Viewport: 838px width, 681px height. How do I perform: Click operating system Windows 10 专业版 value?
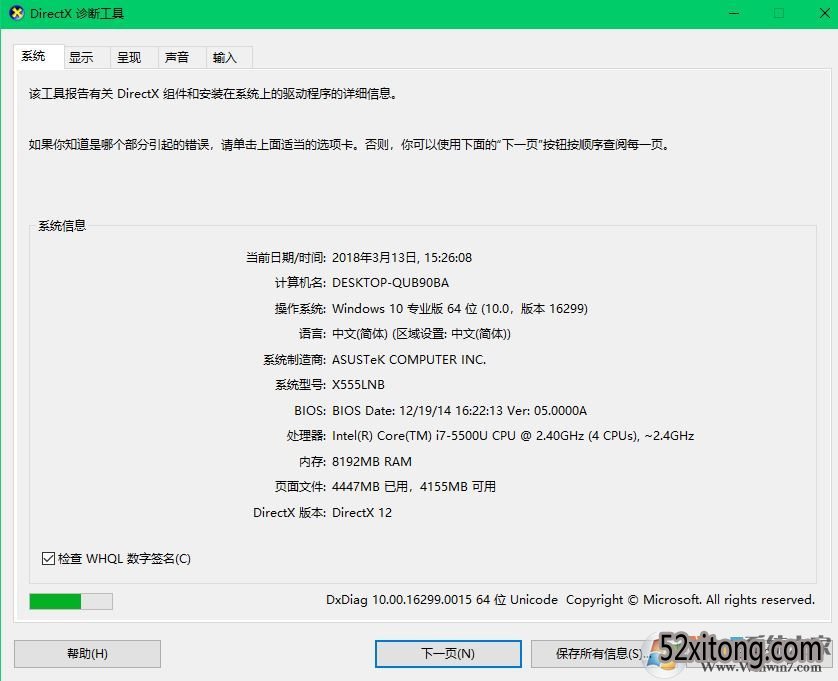pyautogui.click(x=460, y=308)
